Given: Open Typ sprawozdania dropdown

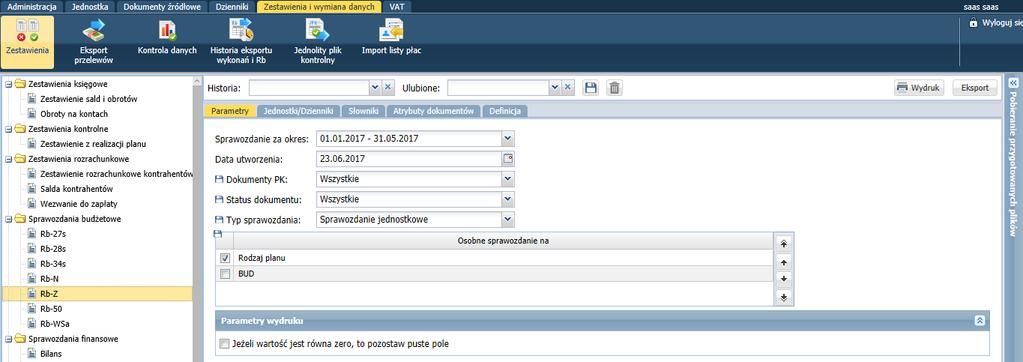Looking at the screenshot, I should (508, 219).
